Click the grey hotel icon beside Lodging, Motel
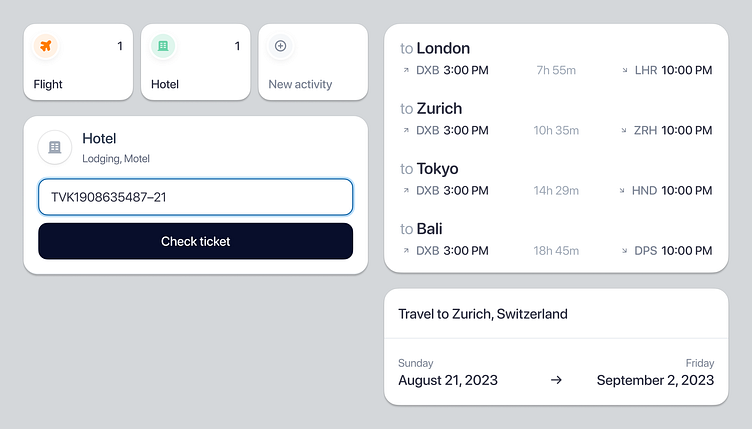This screenshot has height=429, width=752. 54,147
